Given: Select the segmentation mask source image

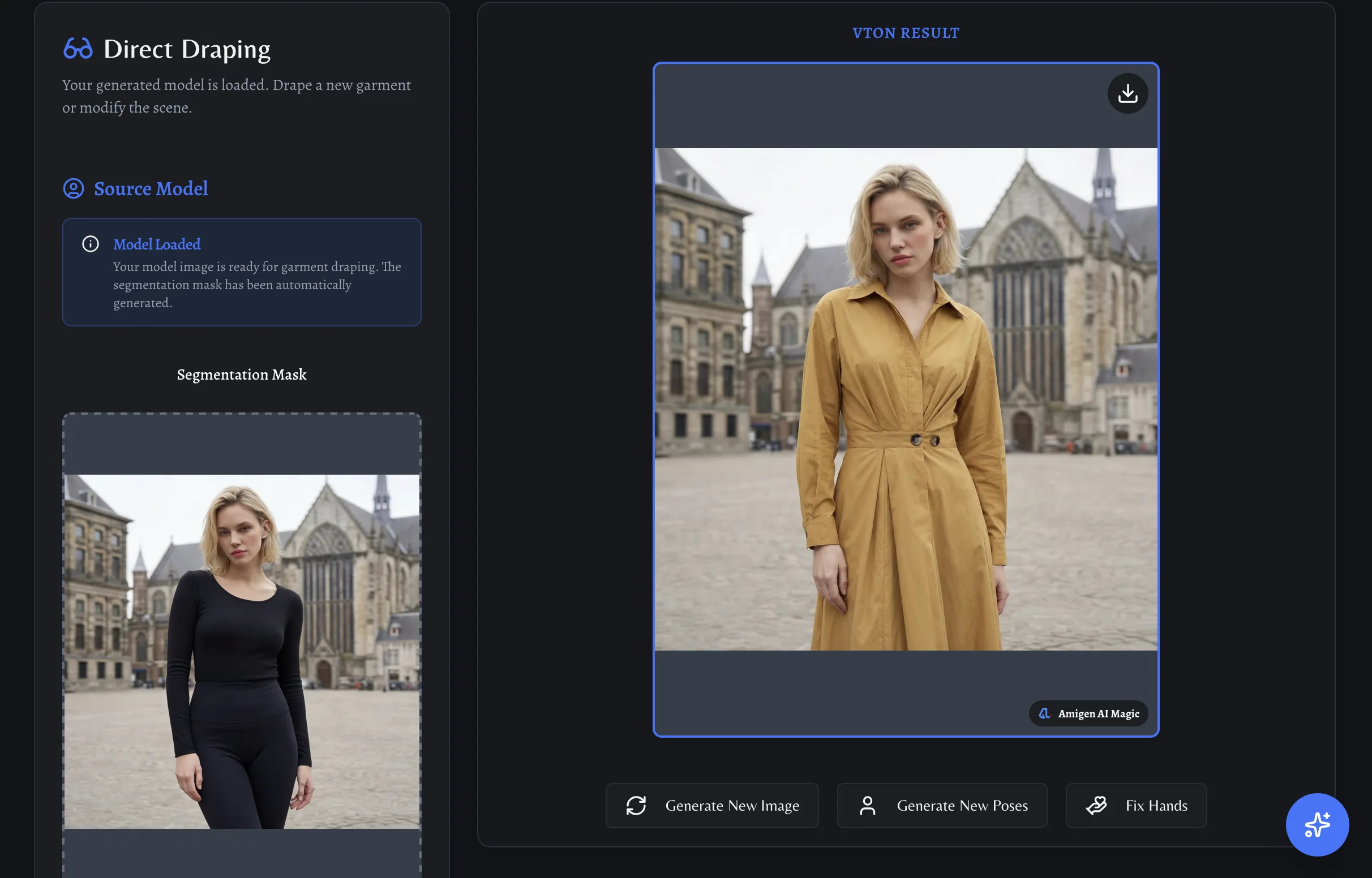Looking at the screenshot, I should click(242, 651).
